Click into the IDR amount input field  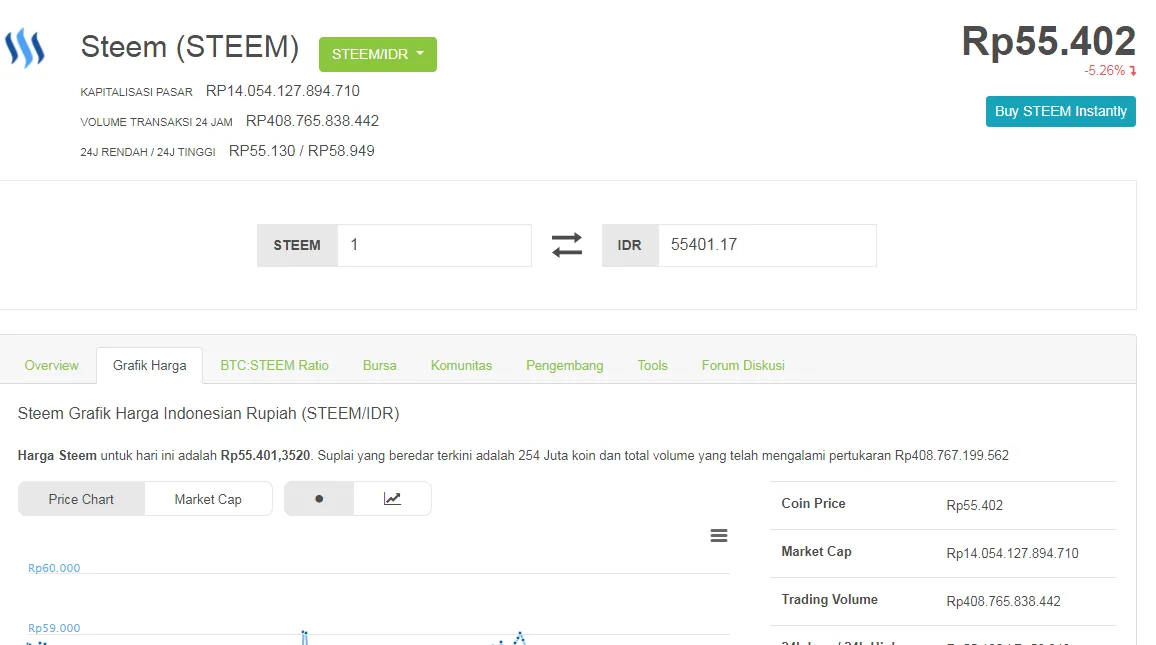click(767, 245)
